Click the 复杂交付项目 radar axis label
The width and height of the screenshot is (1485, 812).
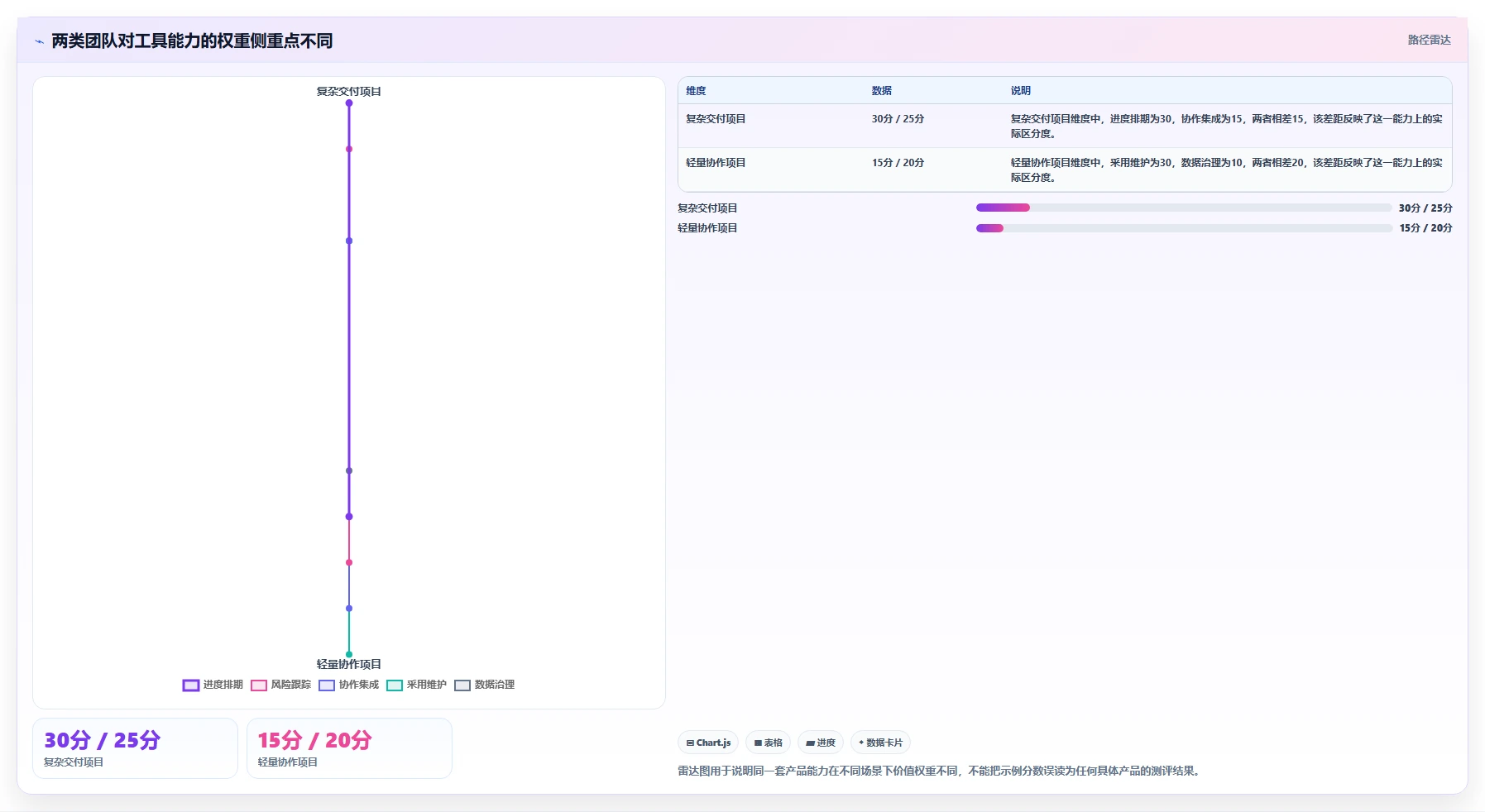pos(348,92)
